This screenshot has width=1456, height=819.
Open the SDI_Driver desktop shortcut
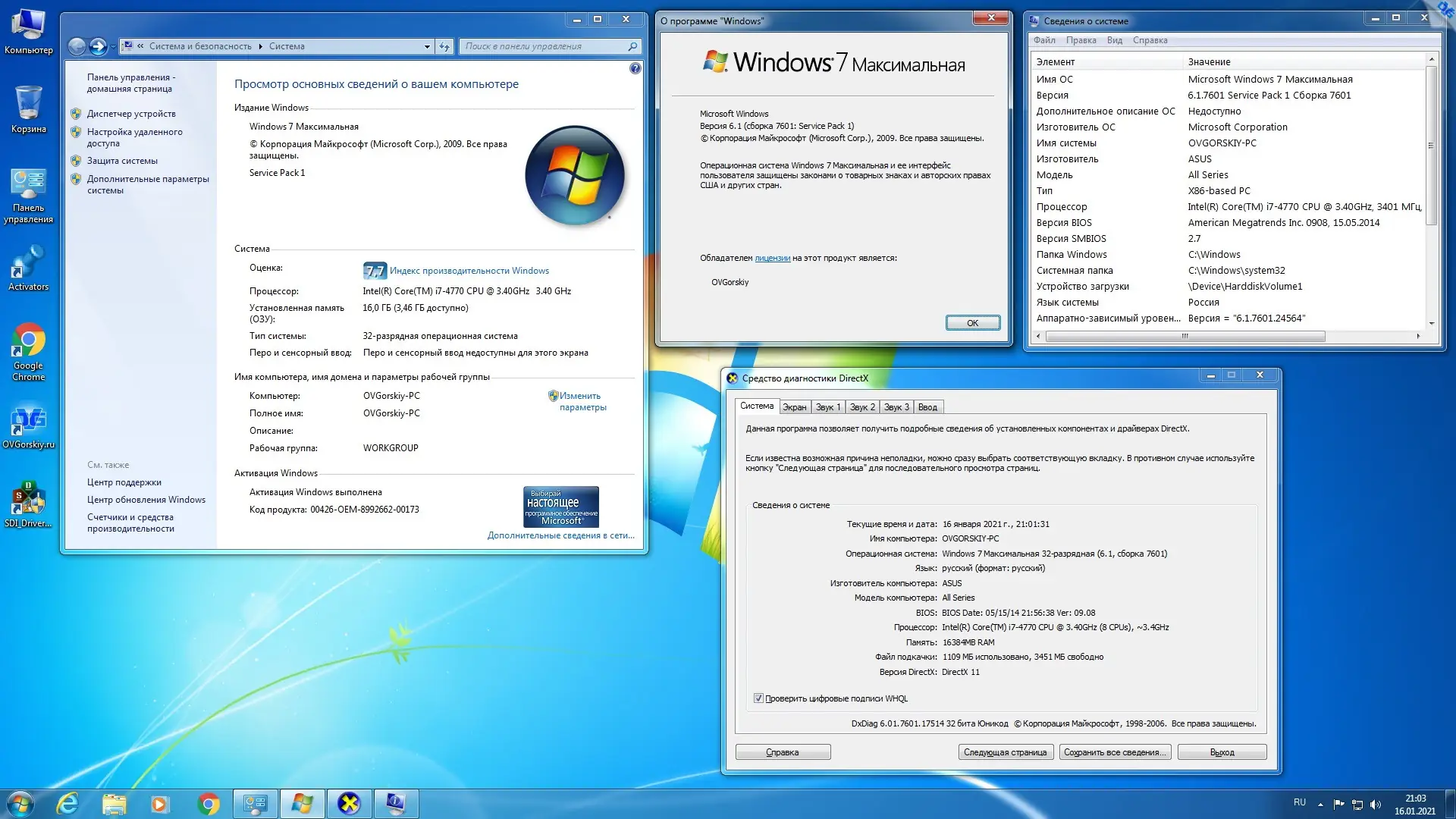click(28, 504)
